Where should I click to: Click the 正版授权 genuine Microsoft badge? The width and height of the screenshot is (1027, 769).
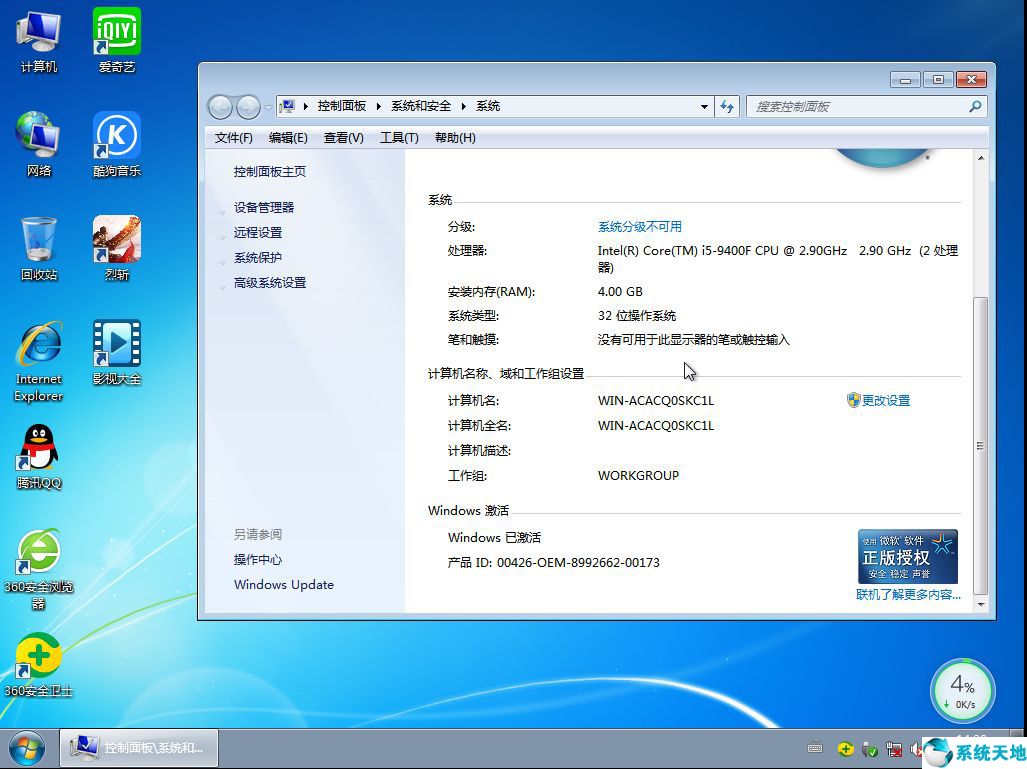908,557
